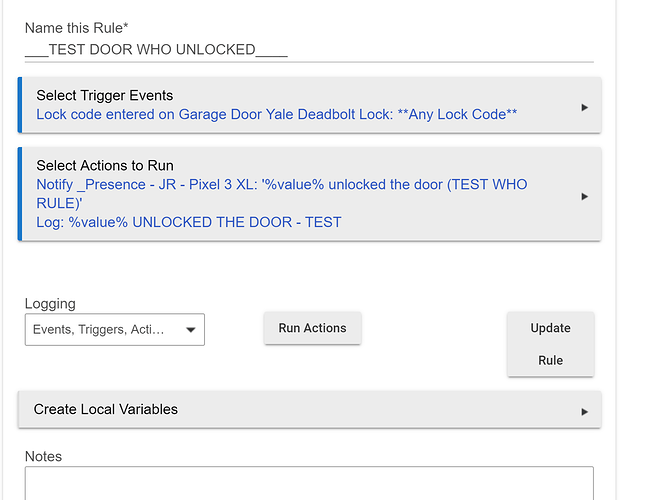Click the Select Trigger Events heading
This screenshot has width=655, height=500.
click(104, 96)
